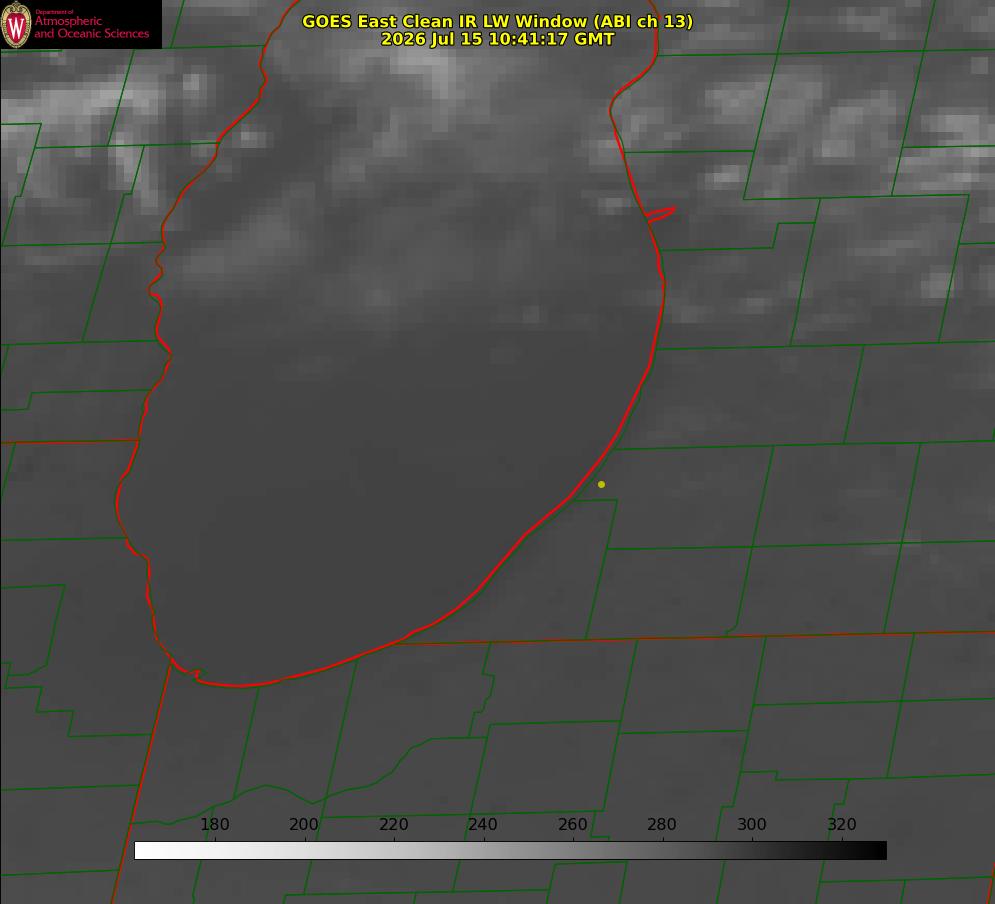Click the white end of the colorbar
The image size is (995, 904).
pos(143,851)
